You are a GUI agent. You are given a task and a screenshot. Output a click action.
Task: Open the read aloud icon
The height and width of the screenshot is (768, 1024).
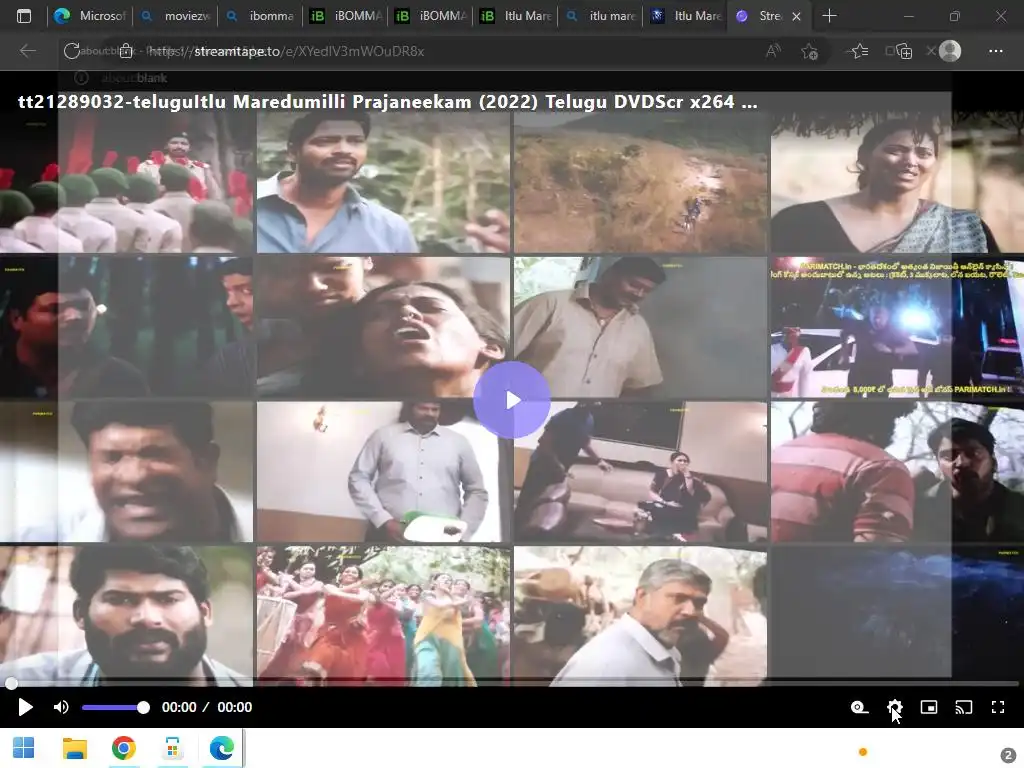[x=773, y=51]
